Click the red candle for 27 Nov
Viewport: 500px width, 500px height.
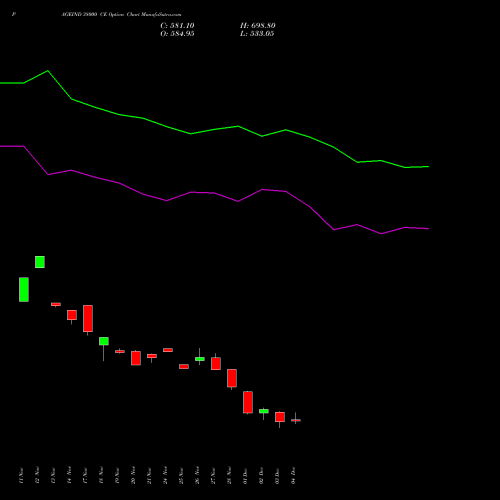216,363
